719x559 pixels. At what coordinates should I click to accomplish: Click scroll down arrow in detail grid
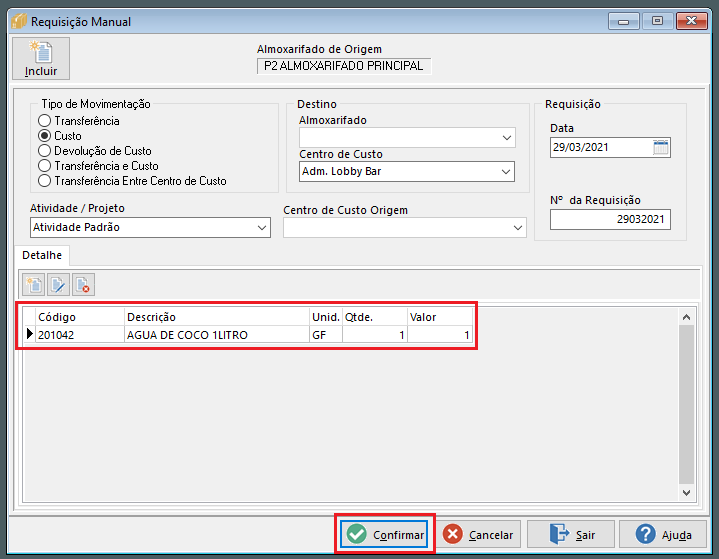[x=686, y=493]
